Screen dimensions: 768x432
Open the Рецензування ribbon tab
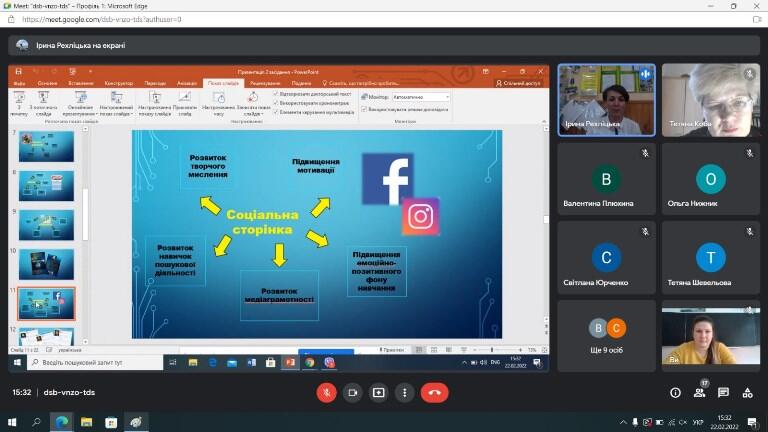[265, 83]
